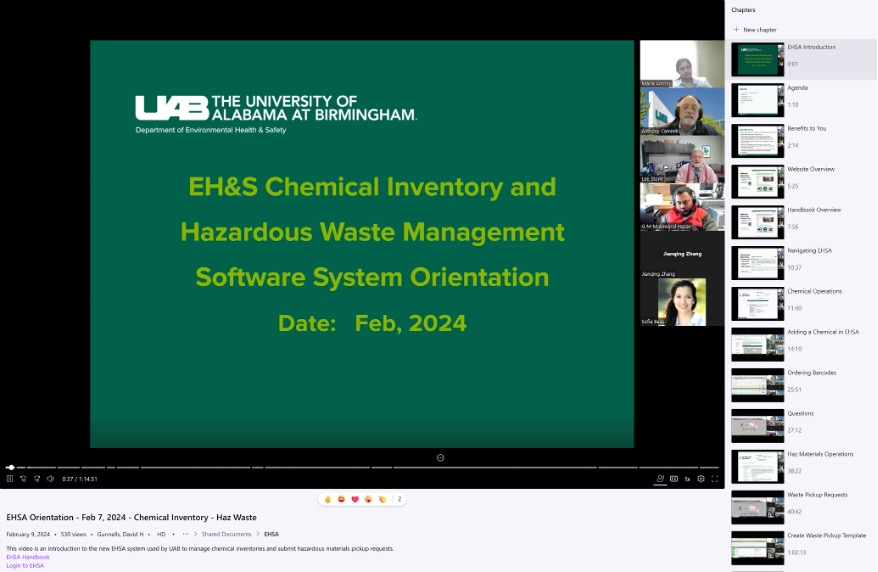Click Sofia's participant video tile
Image resolution: width=878 pixels, height=572 pixels.
click(x=682, y=302)
